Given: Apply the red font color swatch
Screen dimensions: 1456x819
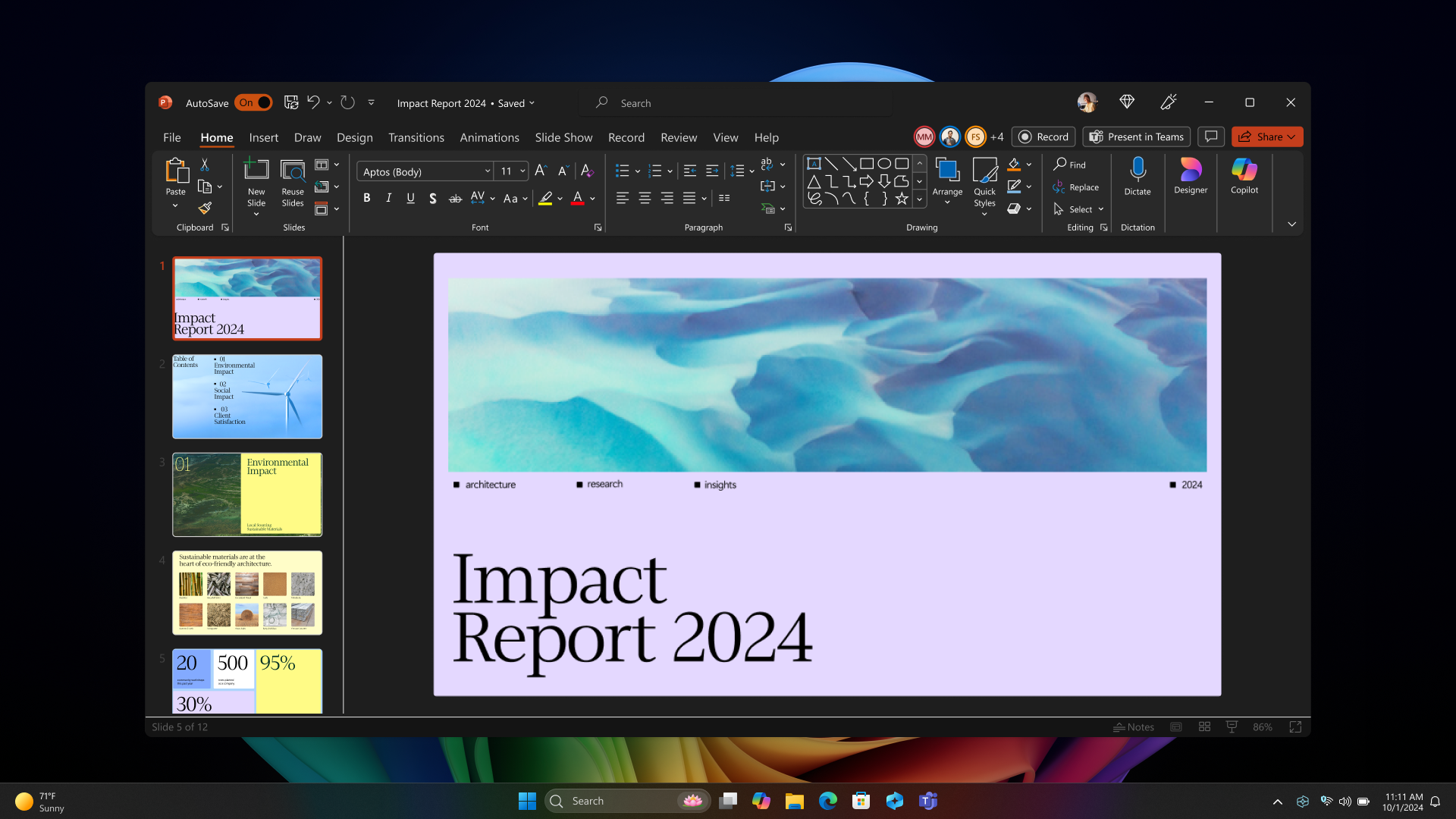Looking at the screenshot, I should (x=578, y=199).
